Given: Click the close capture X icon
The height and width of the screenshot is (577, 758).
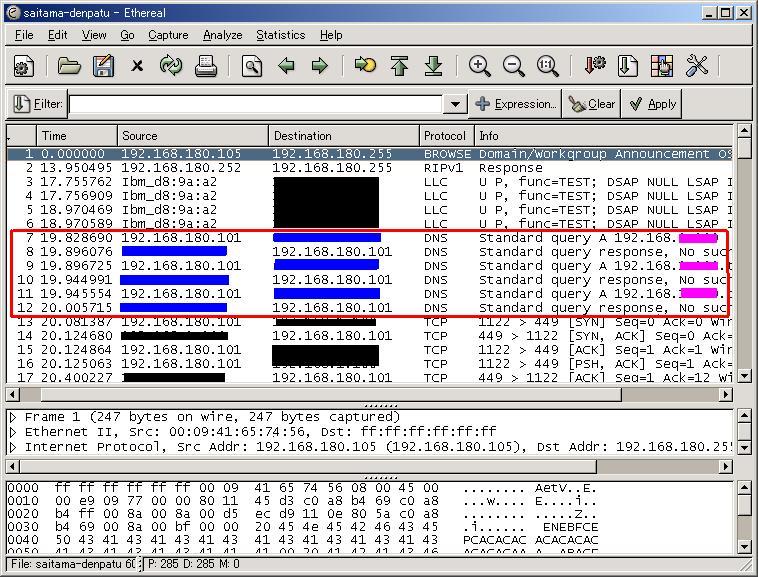Looking at the screenshot, I should point(137,66).
